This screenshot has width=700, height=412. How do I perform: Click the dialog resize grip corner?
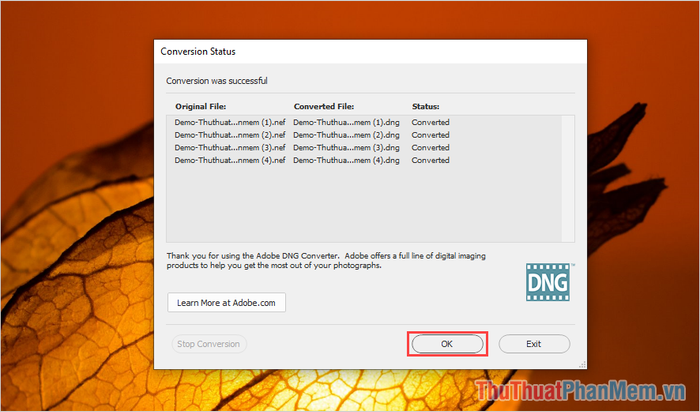[x=583, y=365]
